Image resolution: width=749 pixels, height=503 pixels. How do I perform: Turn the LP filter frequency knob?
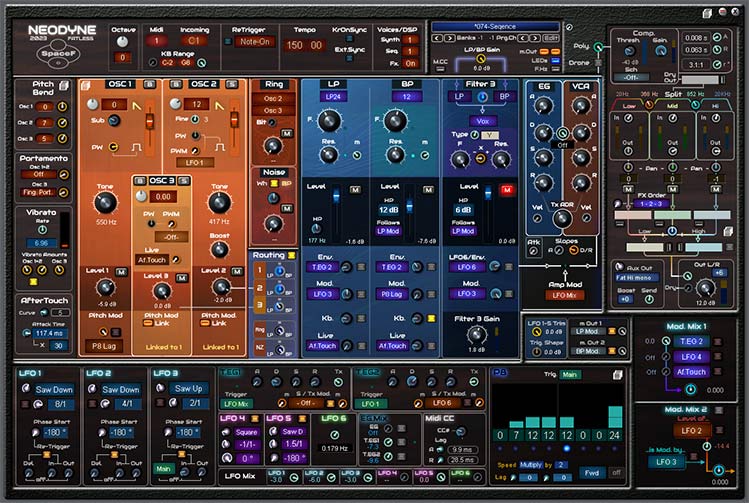329,120
